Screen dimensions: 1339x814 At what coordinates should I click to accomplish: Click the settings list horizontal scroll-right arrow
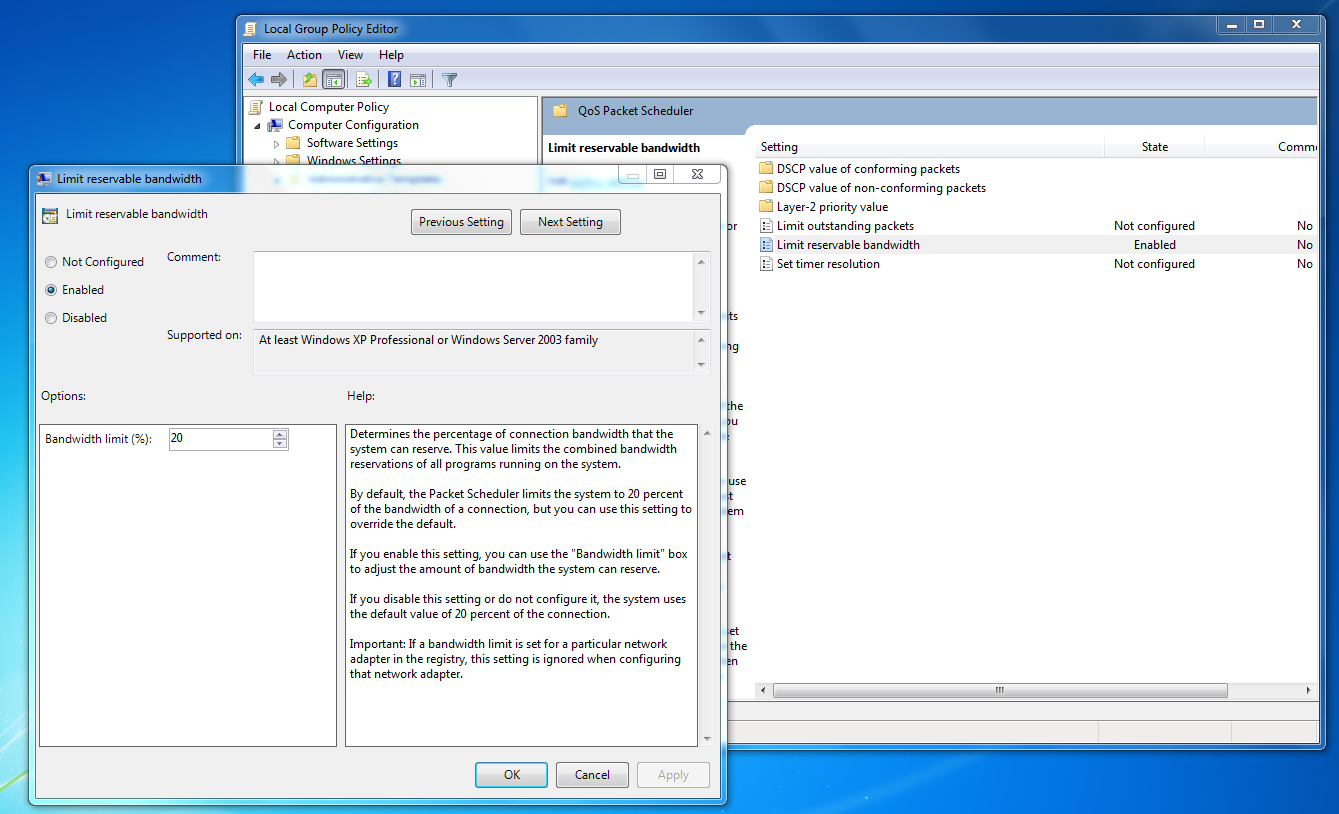(x=1309, y=691)
